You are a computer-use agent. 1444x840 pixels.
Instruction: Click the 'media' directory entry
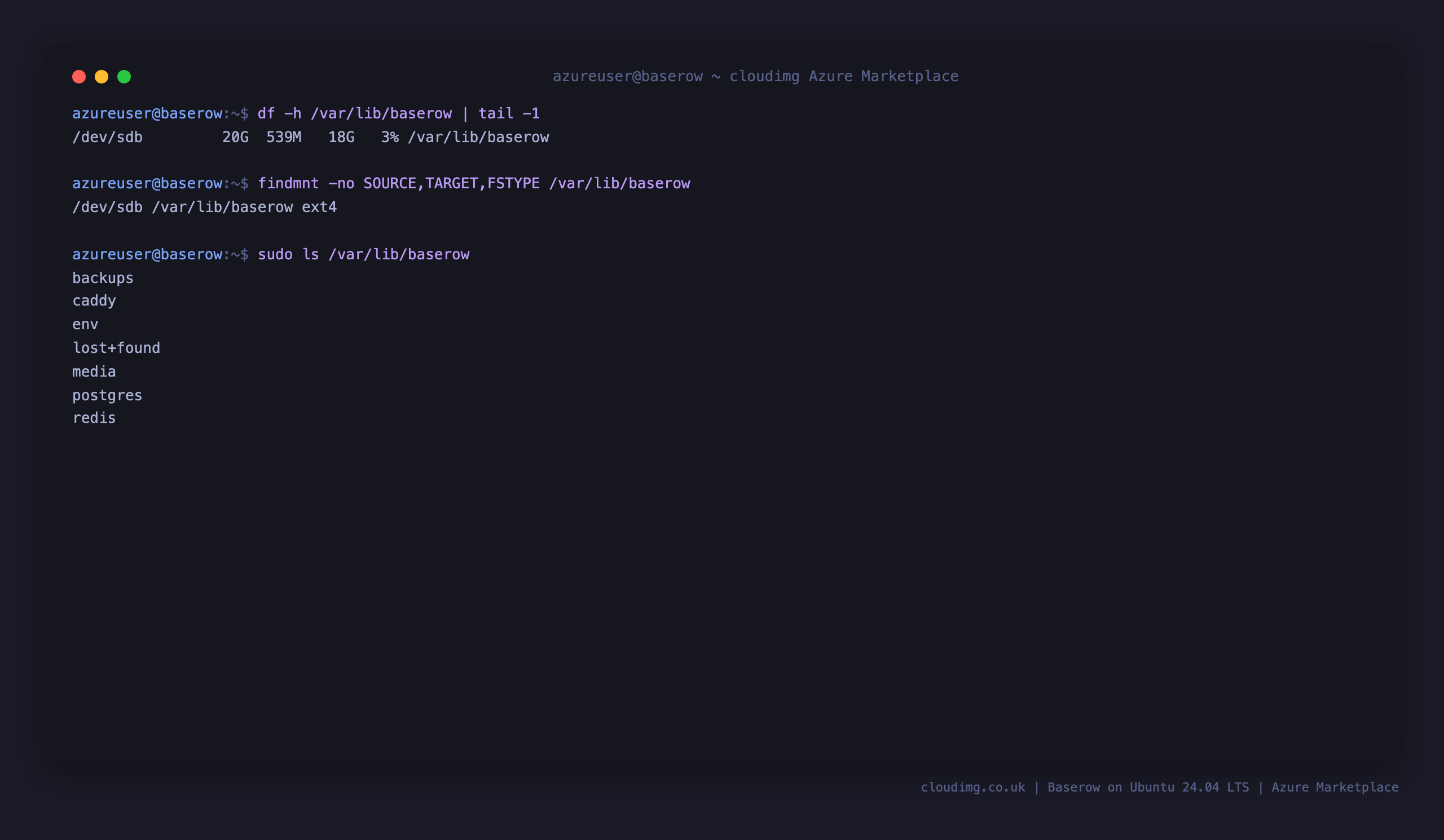click(94, 372)
